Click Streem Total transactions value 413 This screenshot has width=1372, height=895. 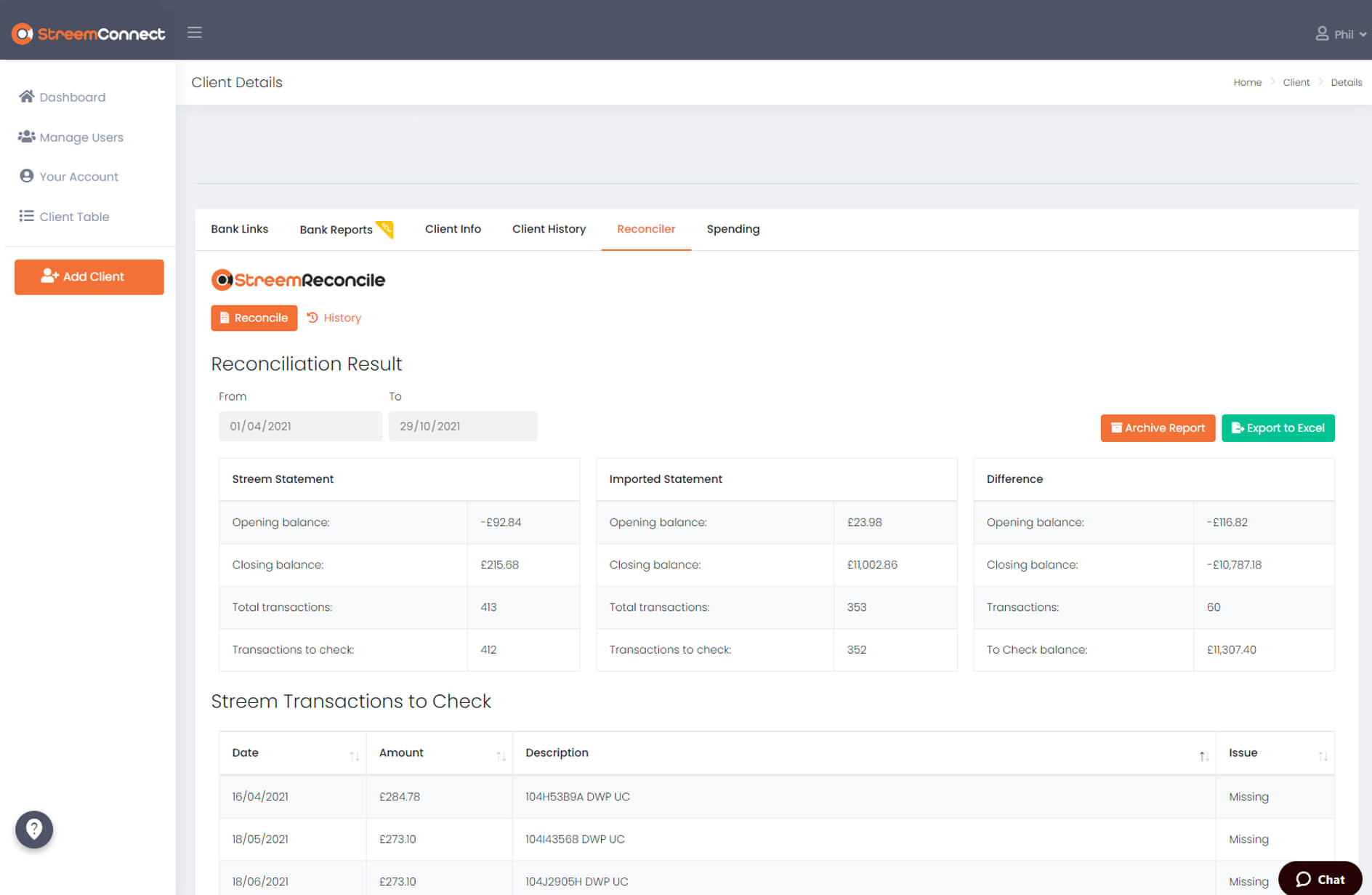coord(488,607)
